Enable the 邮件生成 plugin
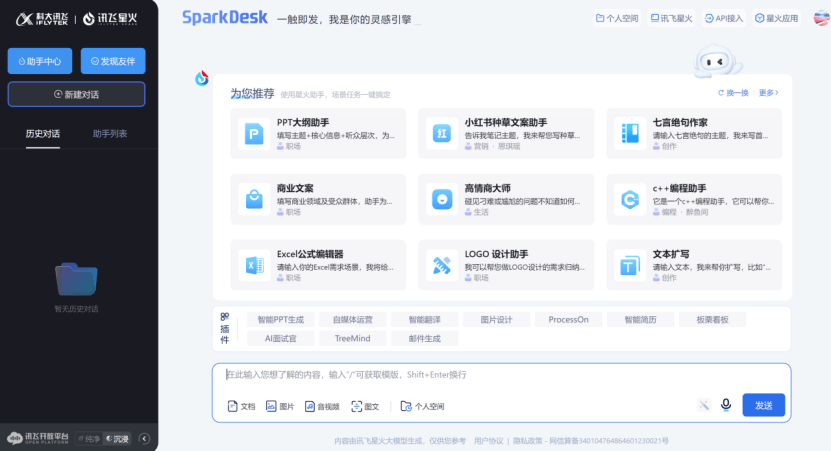Viewport: 831px width, 451px height. pos(425,338)
